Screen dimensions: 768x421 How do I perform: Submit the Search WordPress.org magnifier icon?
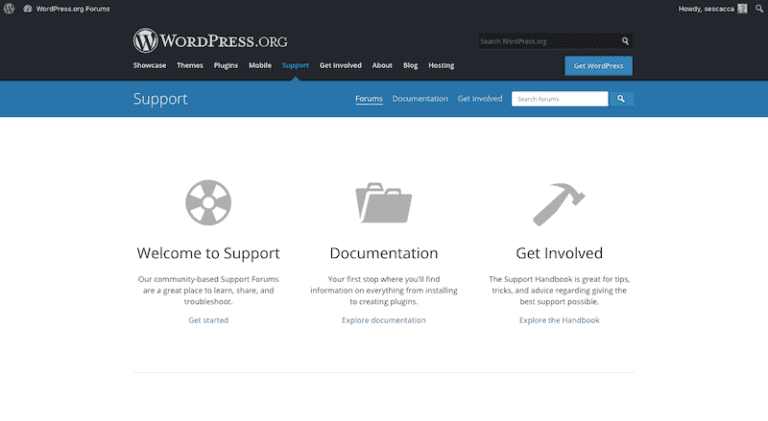click(625, 41)
